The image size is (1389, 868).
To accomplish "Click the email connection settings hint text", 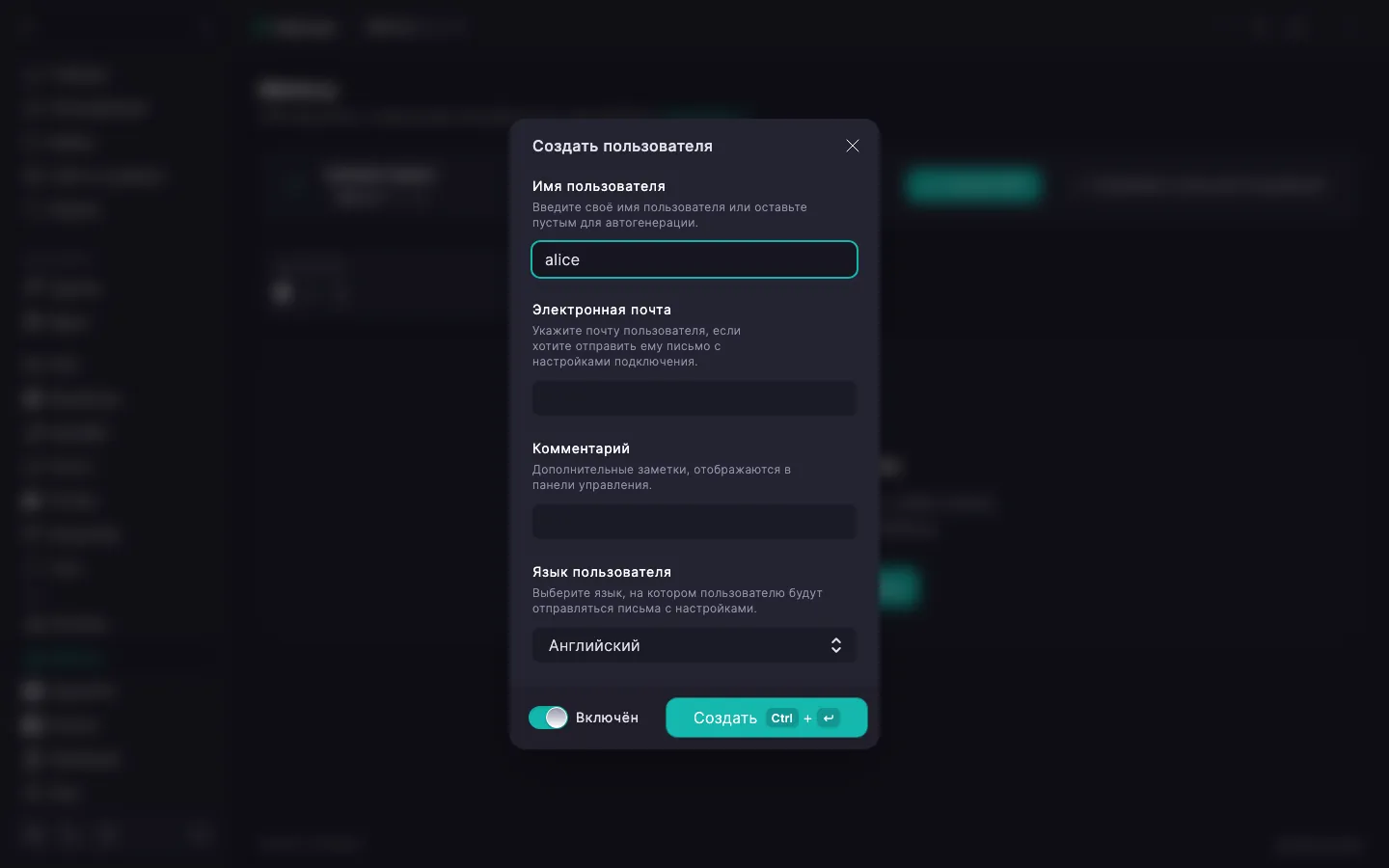I will click(637, 346).
